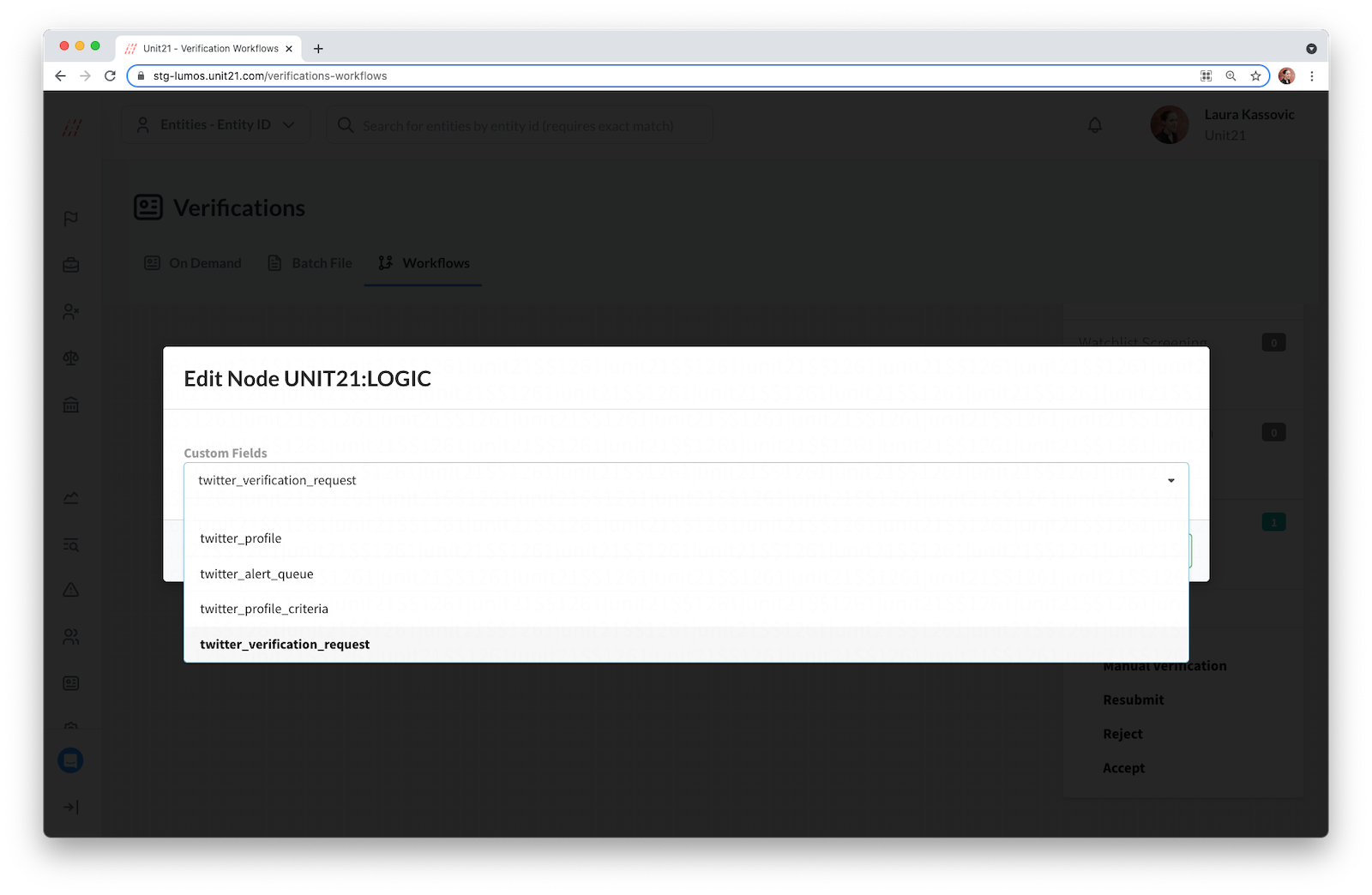Open Laura Kassovic profile avatar
Image resolution: width=1372 pixels, height=895 pixels.
pos(1169,125)
